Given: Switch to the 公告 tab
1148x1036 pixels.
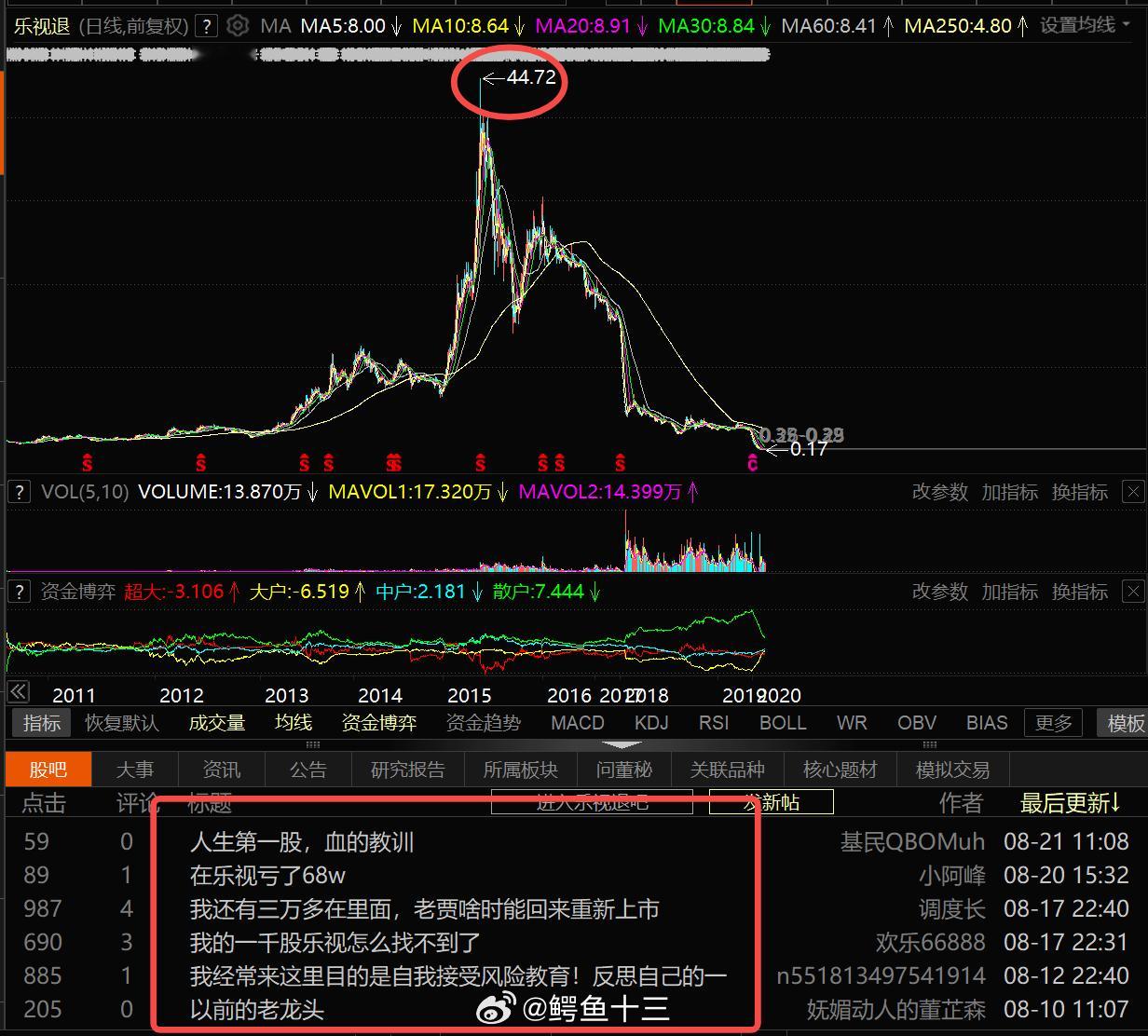Looking at the screenshot, I should [307, 770].
